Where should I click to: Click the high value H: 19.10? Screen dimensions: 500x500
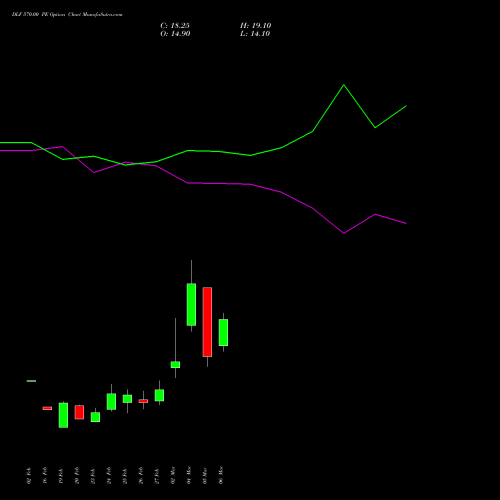[256, 26]
